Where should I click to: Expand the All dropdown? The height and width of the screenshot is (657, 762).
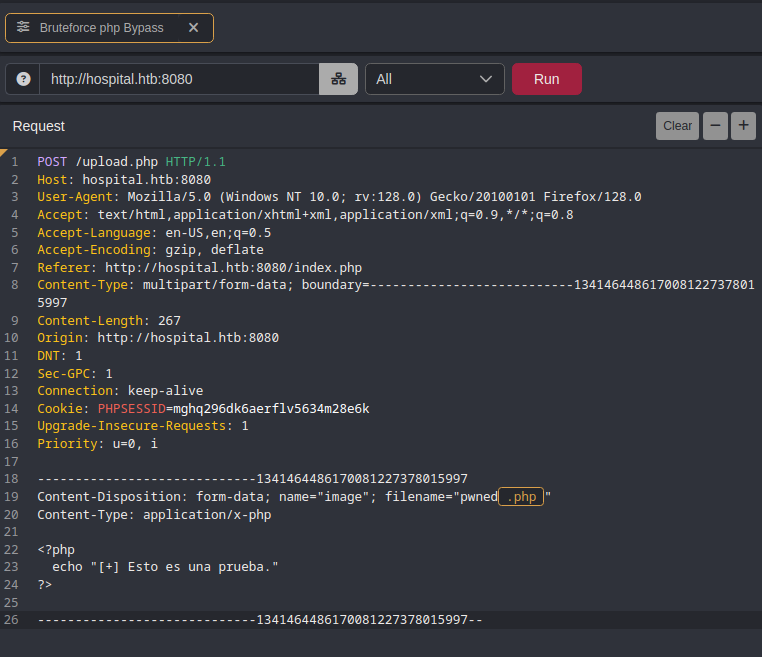[434, 79]
